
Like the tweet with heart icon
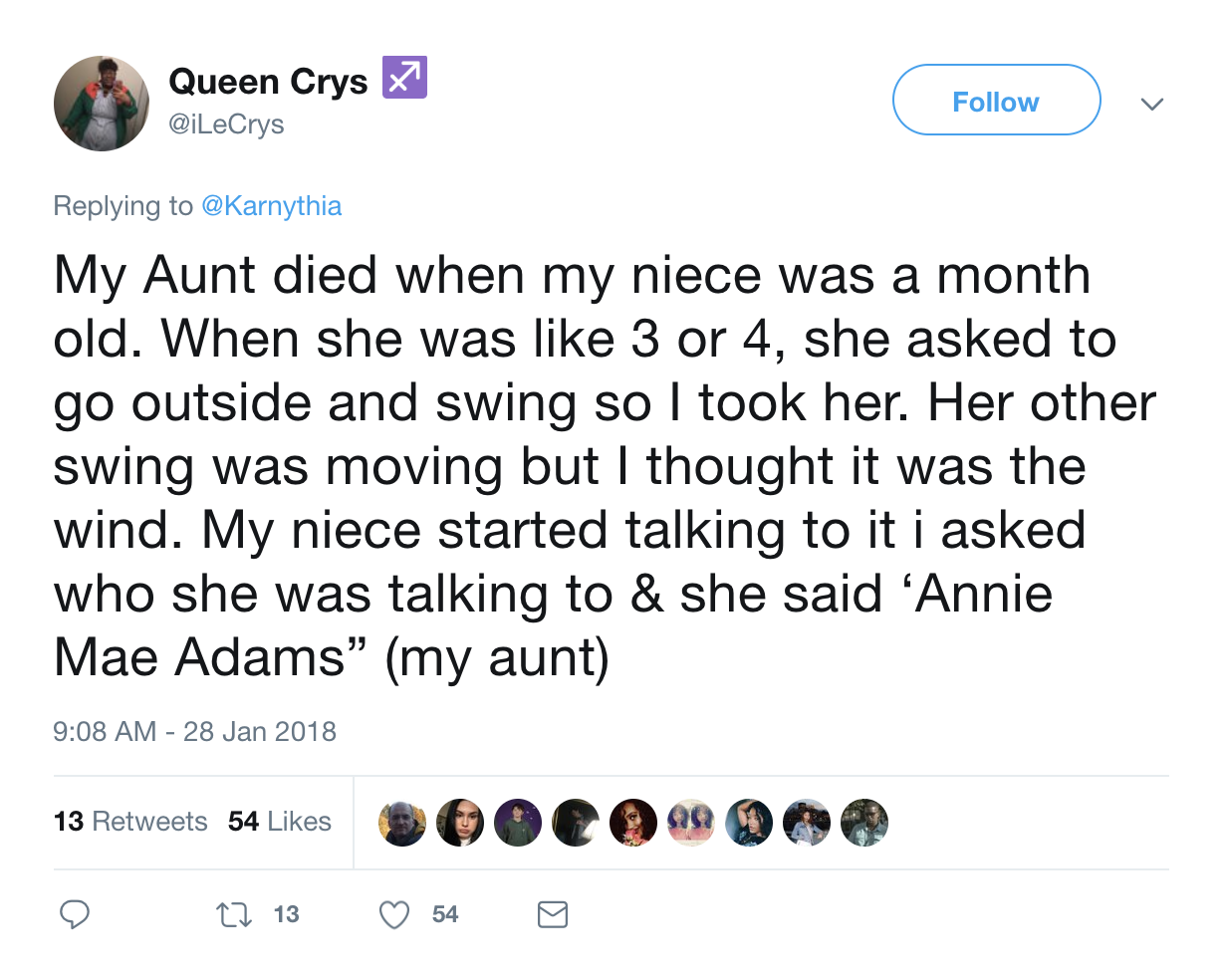(395, 914)
